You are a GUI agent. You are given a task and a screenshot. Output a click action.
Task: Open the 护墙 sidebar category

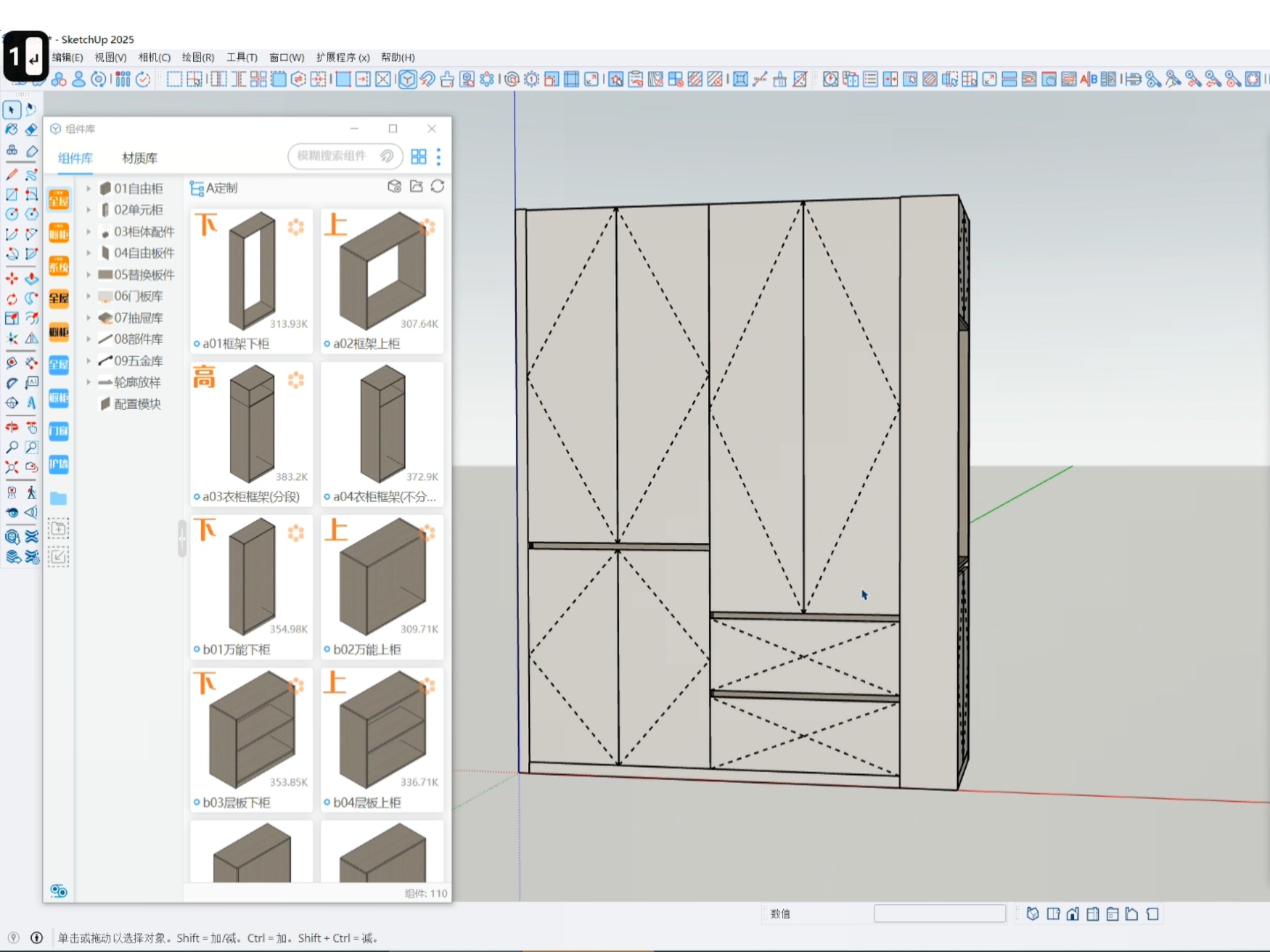(59, 464)
